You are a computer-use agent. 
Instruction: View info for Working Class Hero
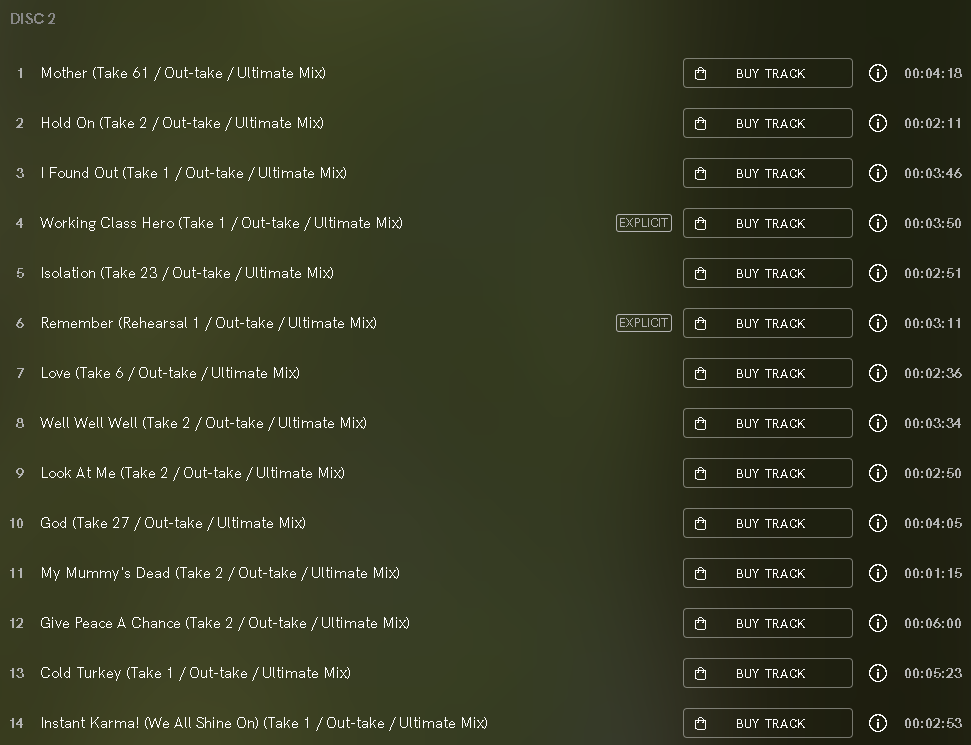(877, 223)
